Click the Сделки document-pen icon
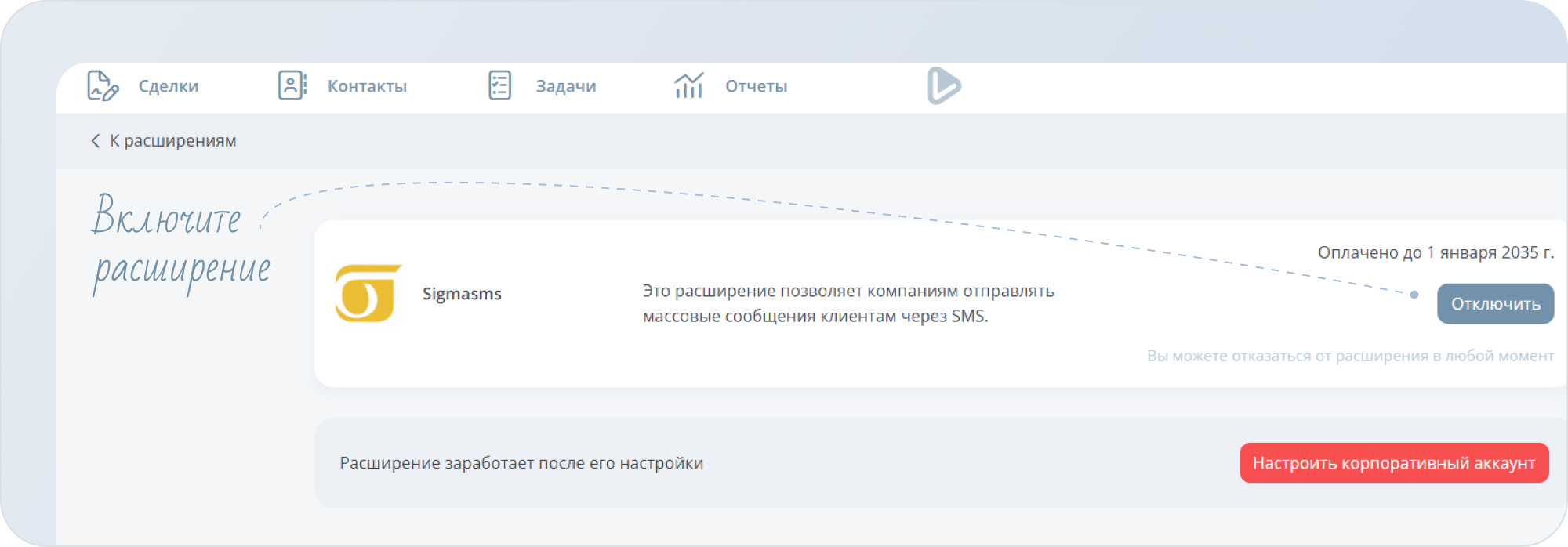Viewport: 1568px width, 547px height. tap(103, 86)
